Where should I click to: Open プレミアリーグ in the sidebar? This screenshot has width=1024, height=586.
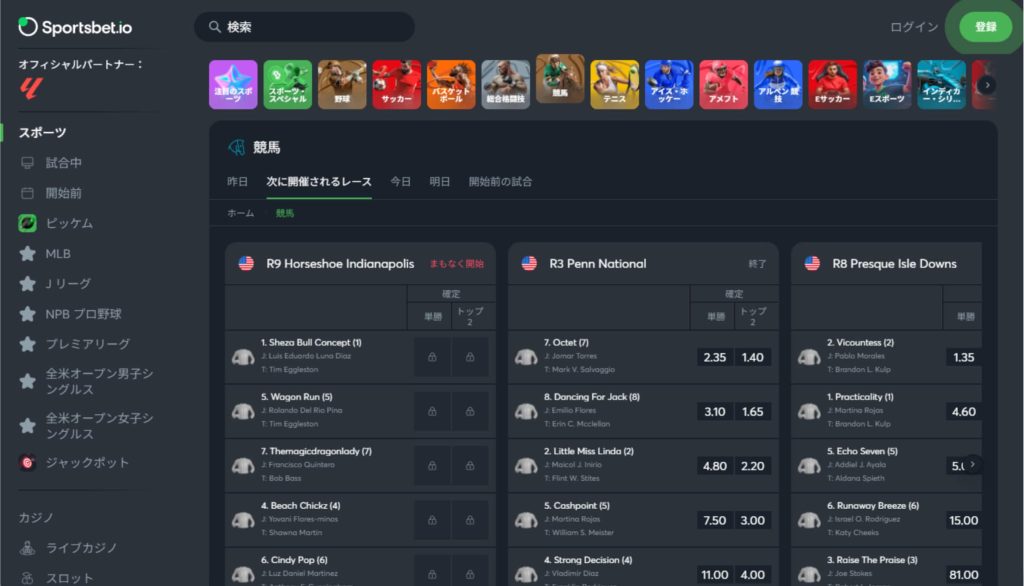tap(87, 344)
